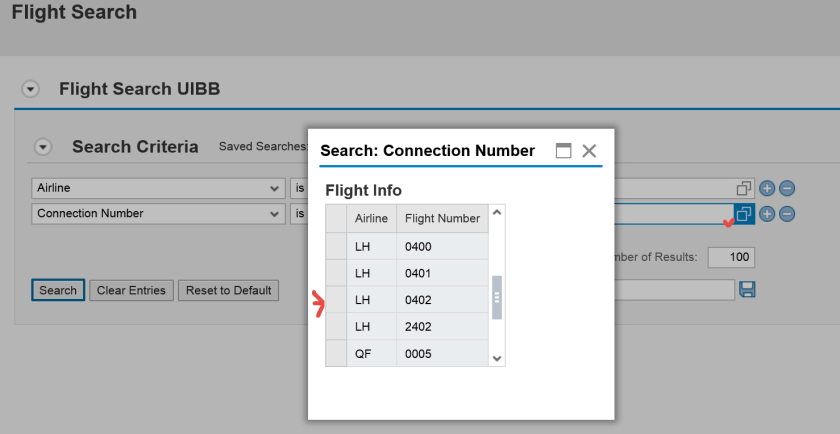The width and height of the screenshot is (840, 434).
Task: Click Reset to Default
Action: point(228,290)
